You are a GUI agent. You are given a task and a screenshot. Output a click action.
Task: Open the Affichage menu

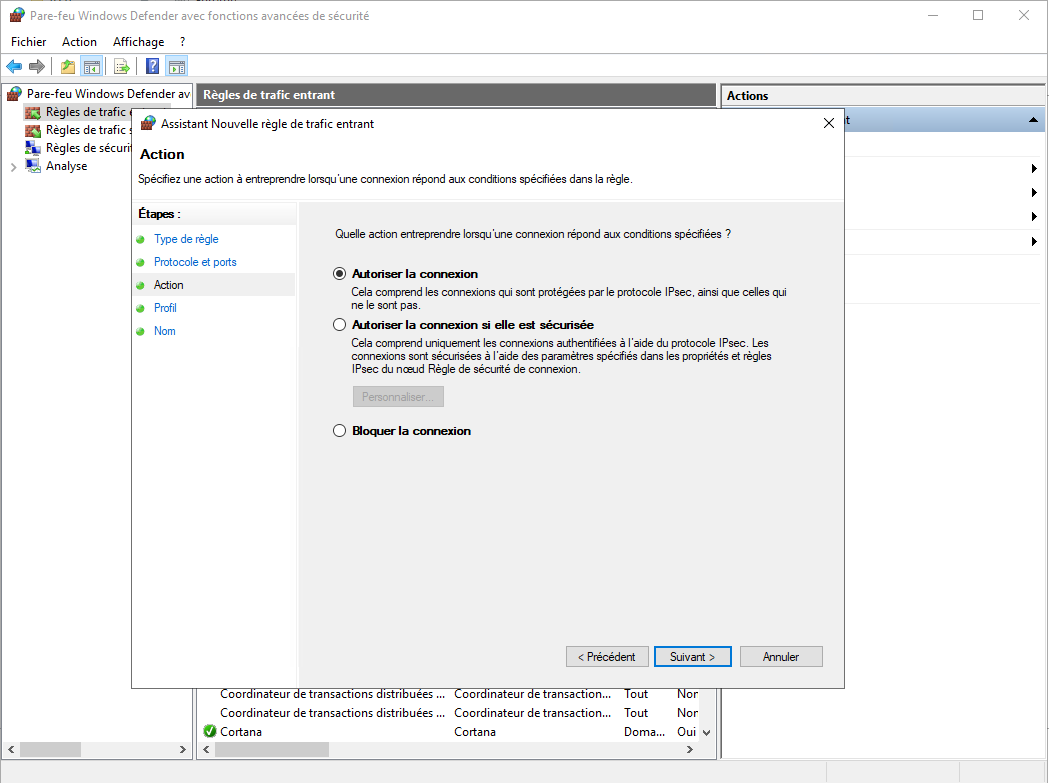point(138,41)
